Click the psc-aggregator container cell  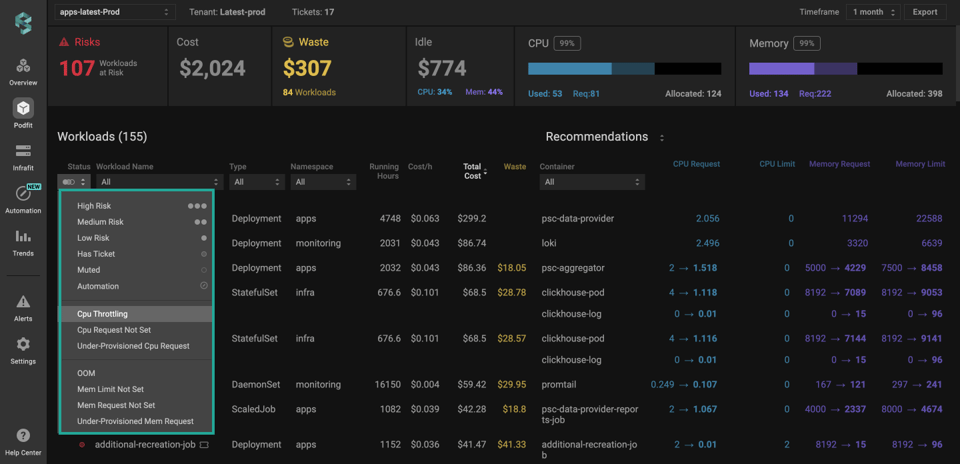tap(571, 268)
